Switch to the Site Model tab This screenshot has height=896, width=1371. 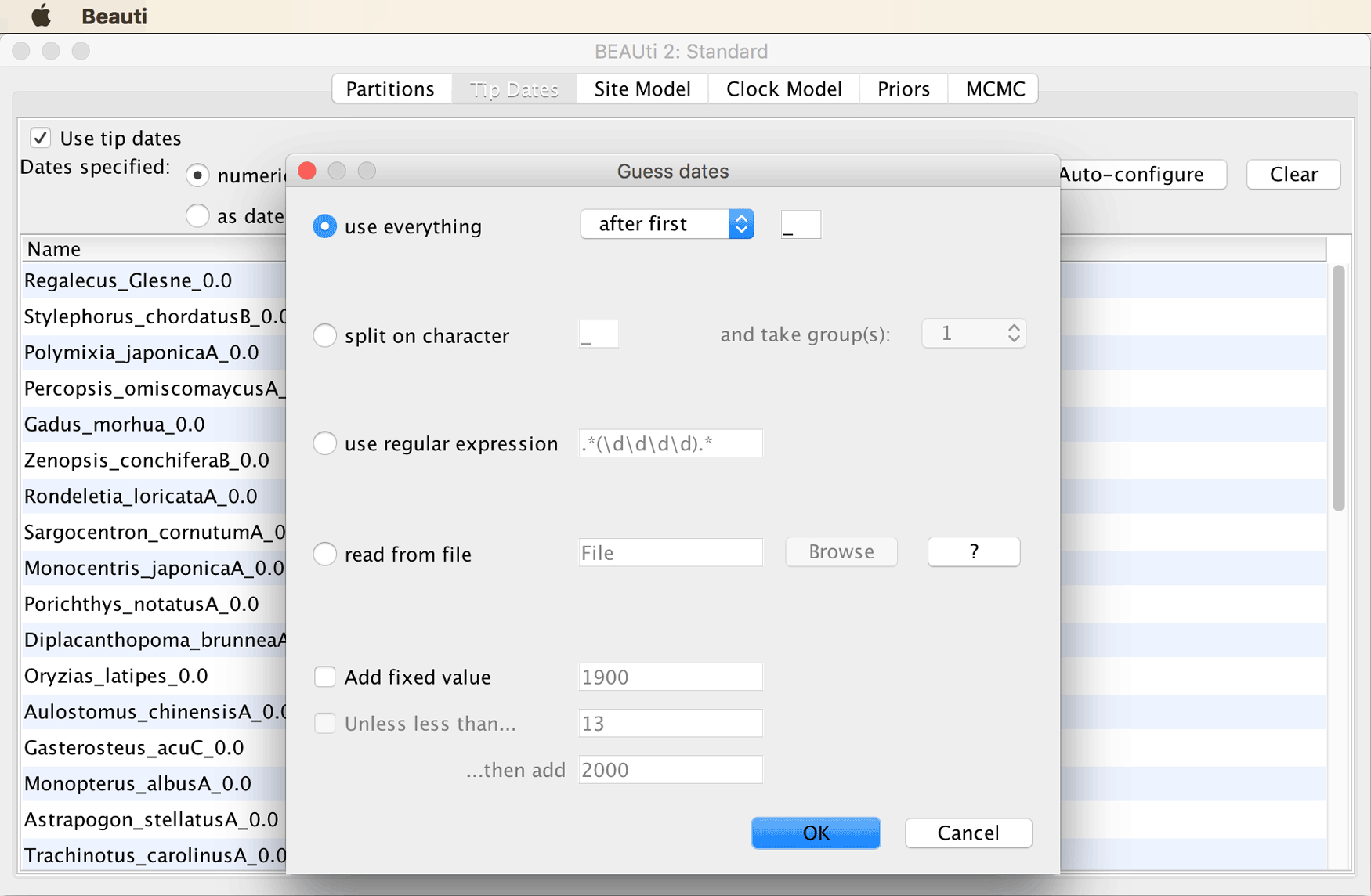click(x=642, y=89)
